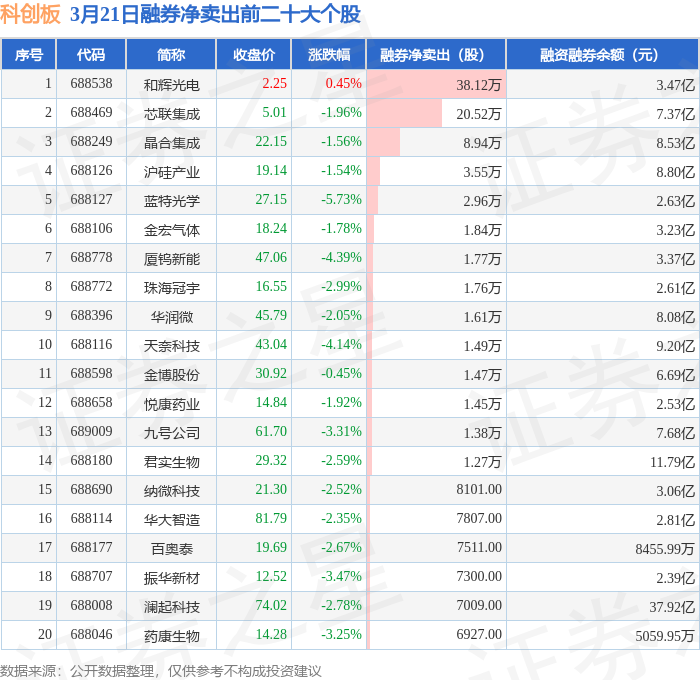700x680 pixels.
Task: Click the title 3月21日融券净卖出前二十大个股
Action: (x=215, y=14)
